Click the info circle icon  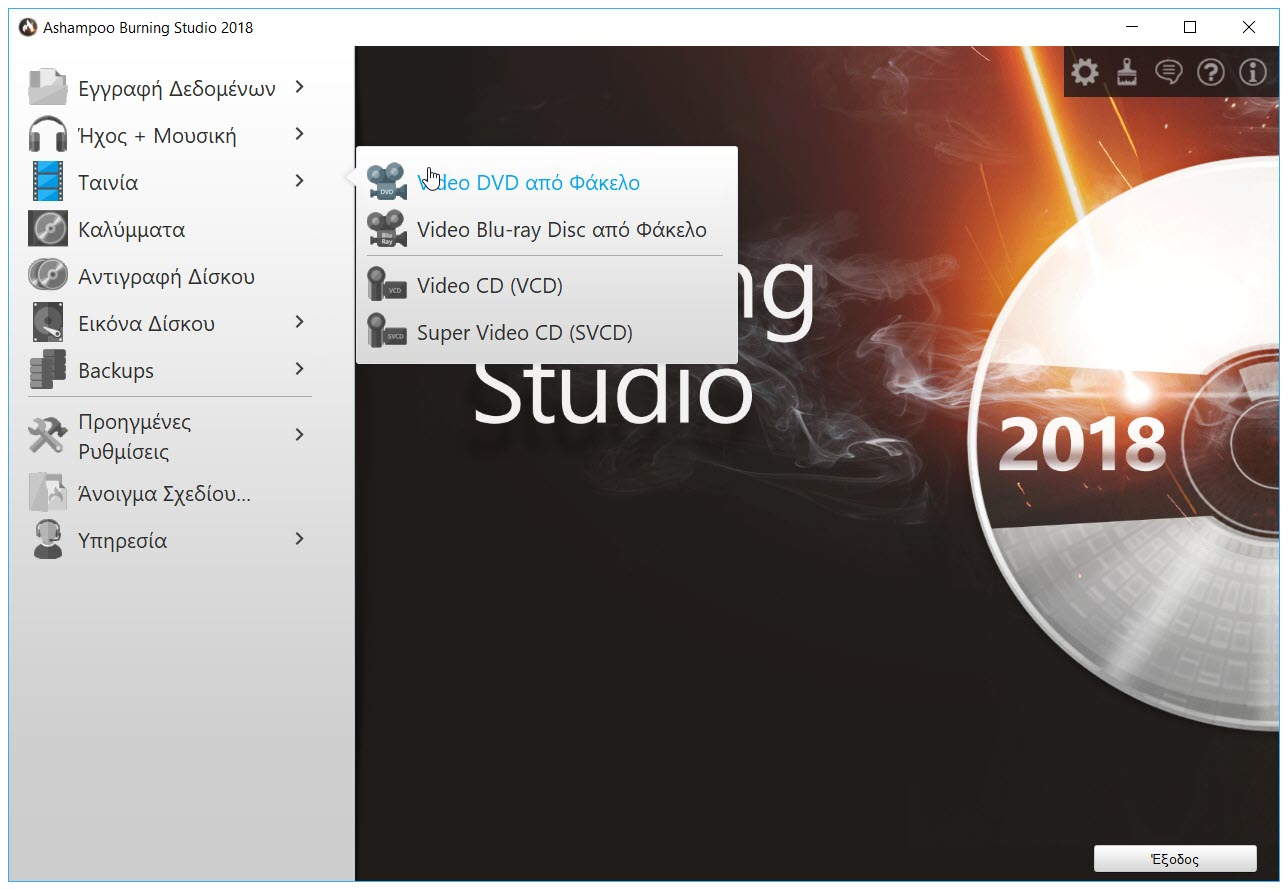1253,72
